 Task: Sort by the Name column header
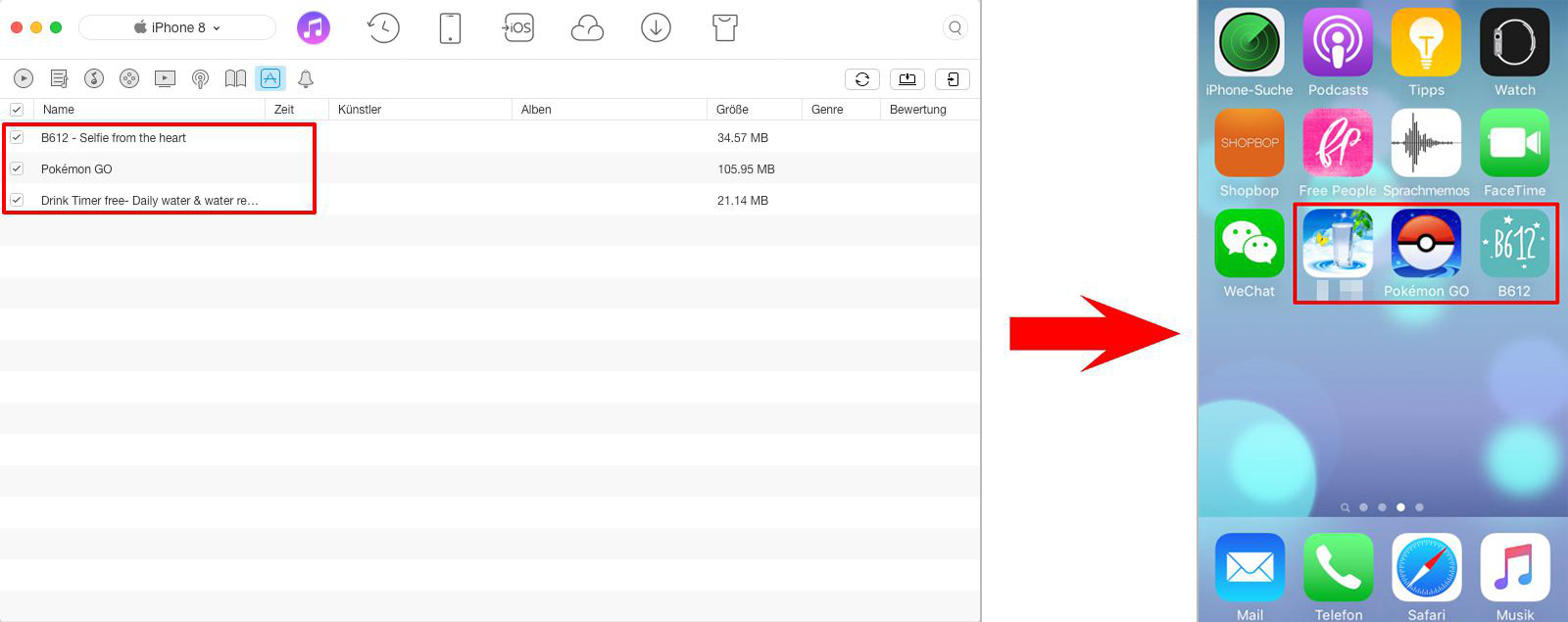149,110
